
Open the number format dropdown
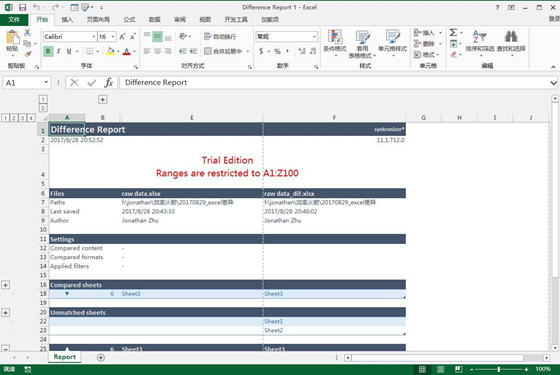pyautogui.click(x=314, y=37)
